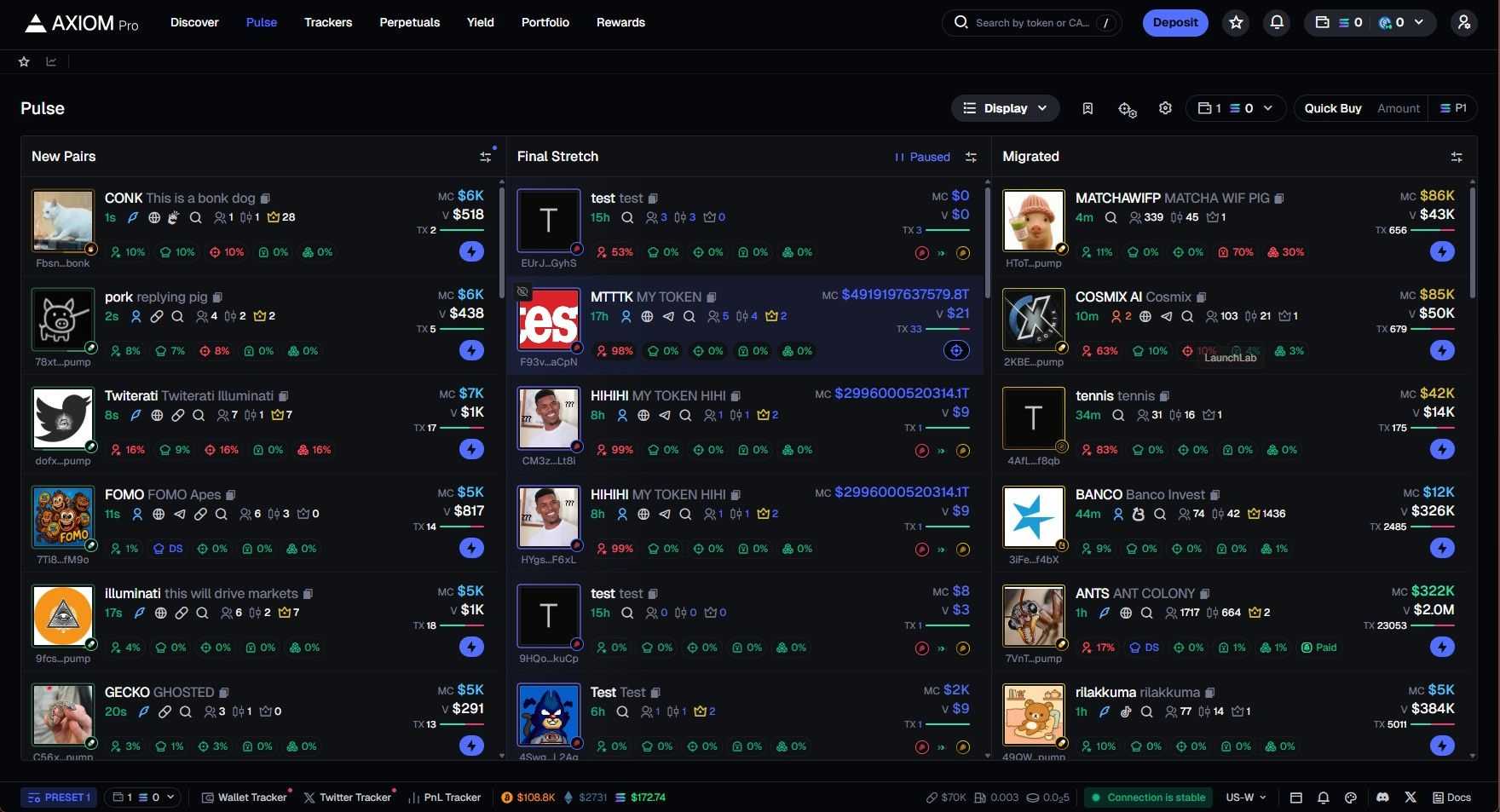Click quick buy lightning button for CONK
The height and width of the screenshot is (812, 1500).
click(x=471, y=251)
